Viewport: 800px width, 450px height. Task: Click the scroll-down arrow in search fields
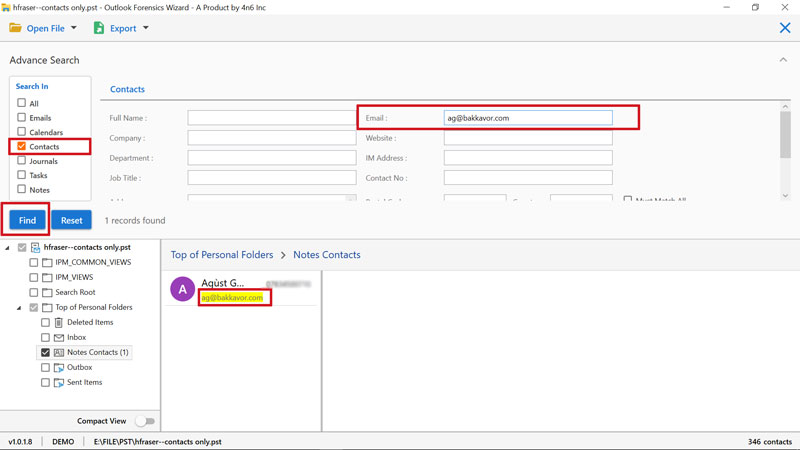point(785,195)
